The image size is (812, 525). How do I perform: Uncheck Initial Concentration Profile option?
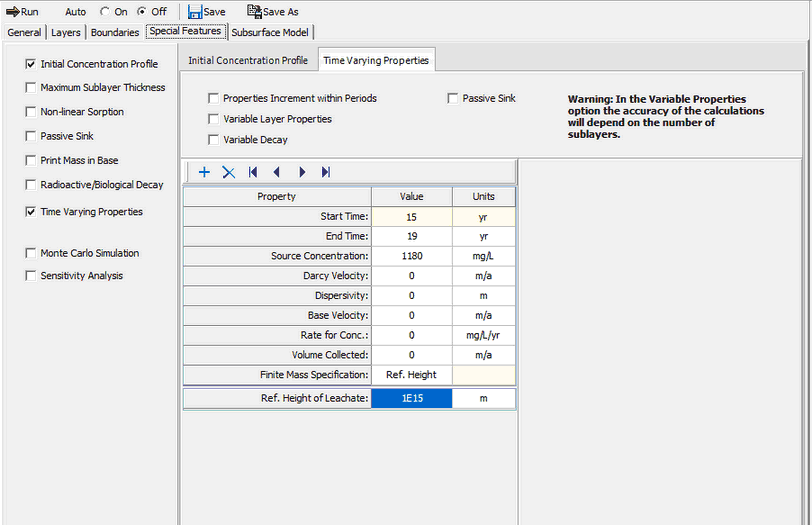(30, 64)
